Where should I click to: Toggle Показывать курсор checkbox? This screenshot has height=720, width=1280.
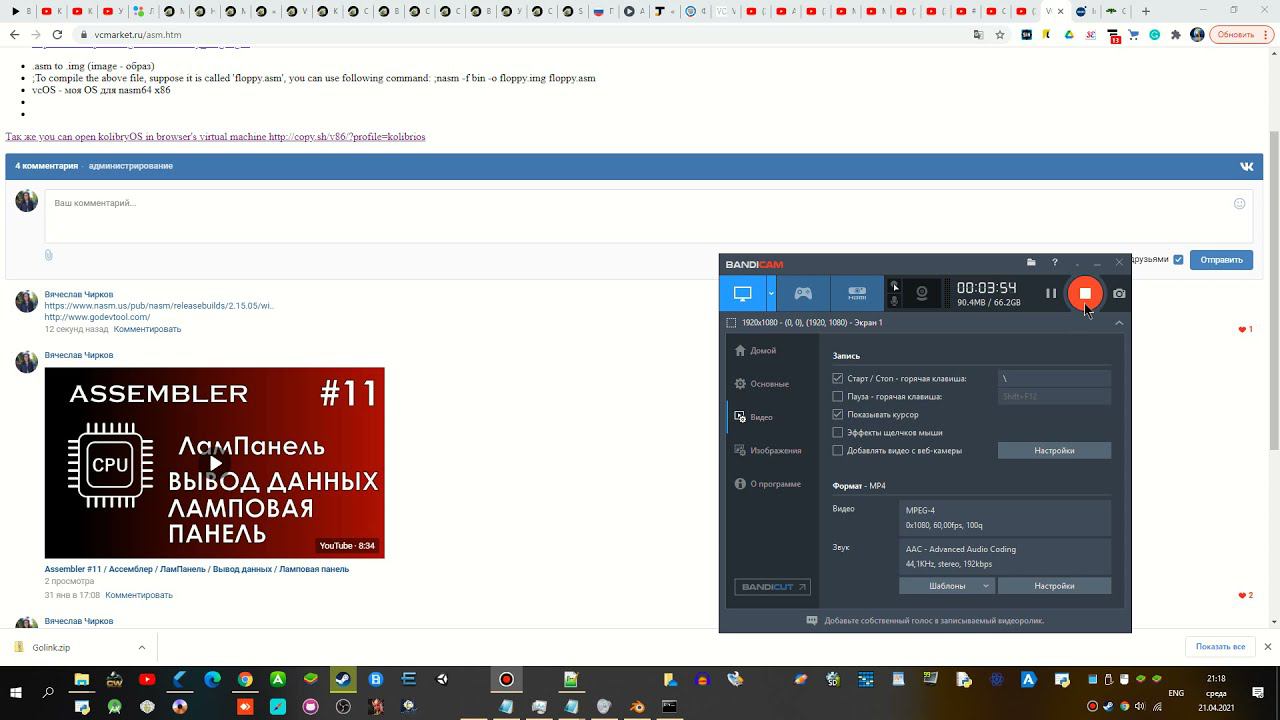tap(838, 415)
